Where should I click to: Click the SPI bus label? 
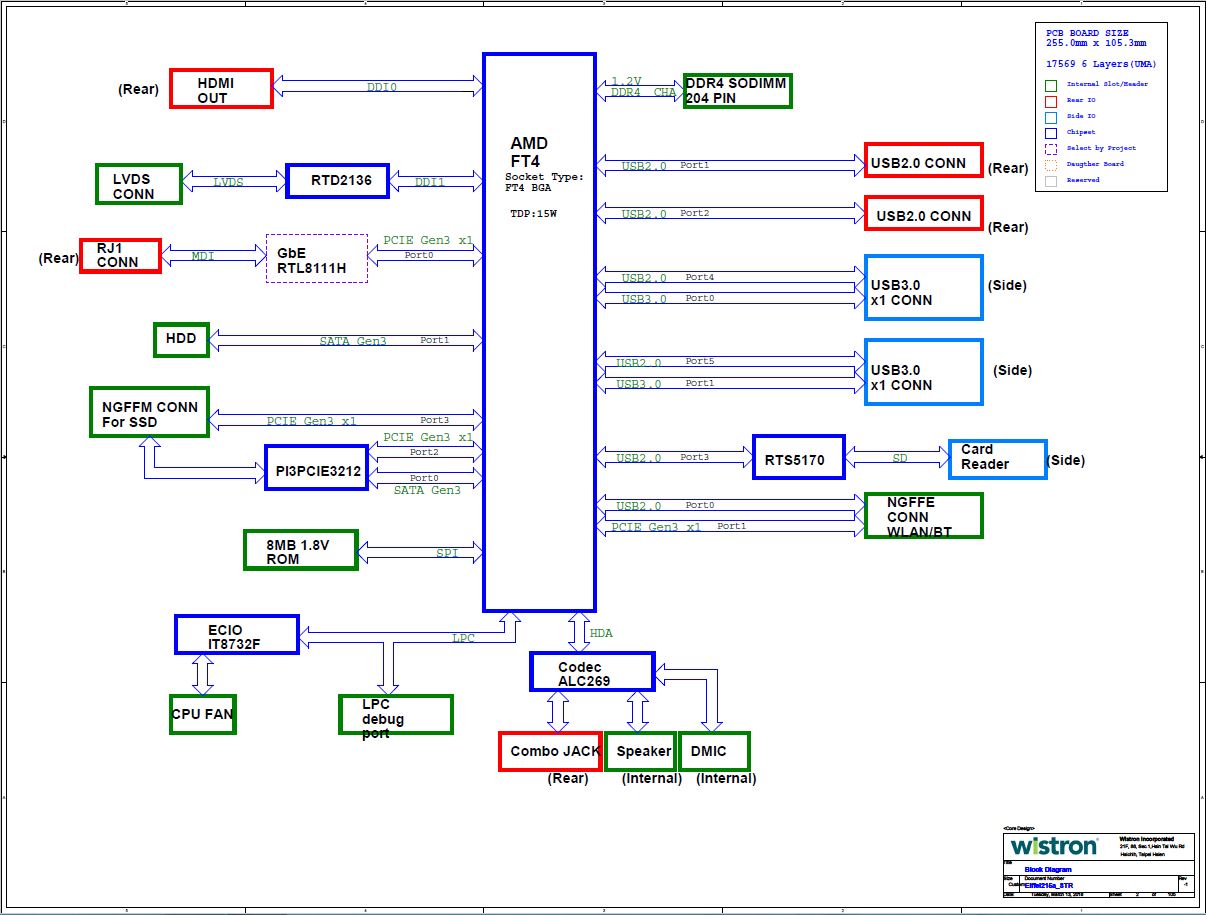tap(447, 553)
